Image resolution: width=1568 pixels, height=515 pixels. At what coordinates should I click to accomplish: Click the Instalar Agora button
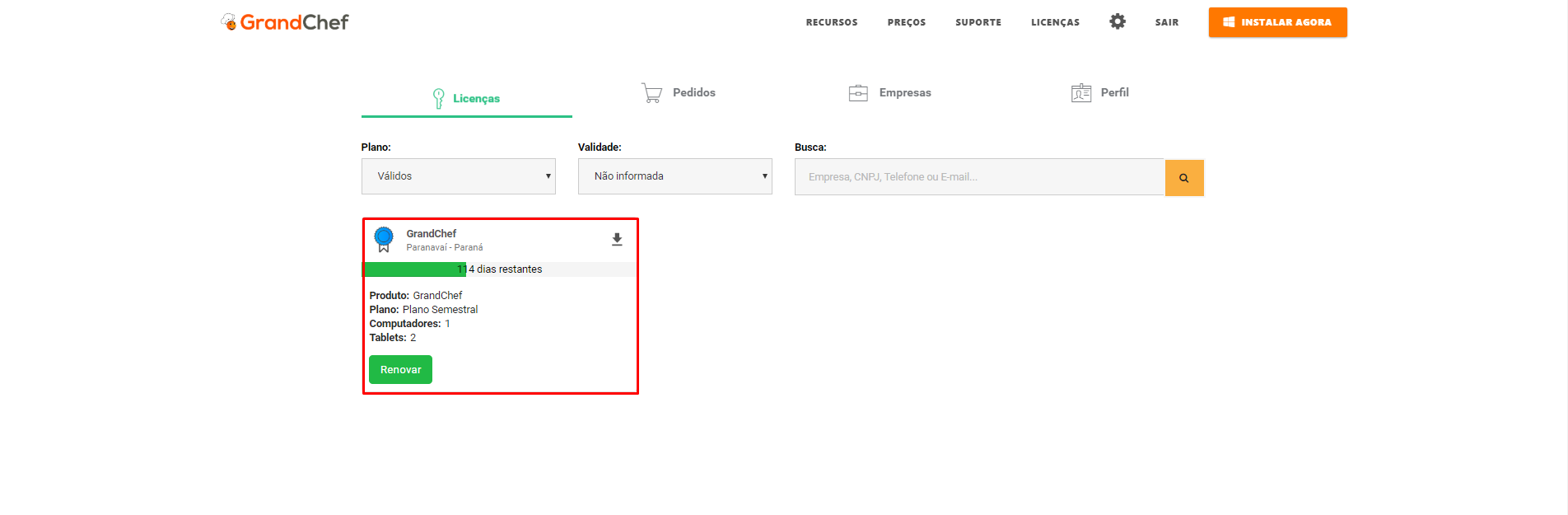click(x=1277, y=22)
